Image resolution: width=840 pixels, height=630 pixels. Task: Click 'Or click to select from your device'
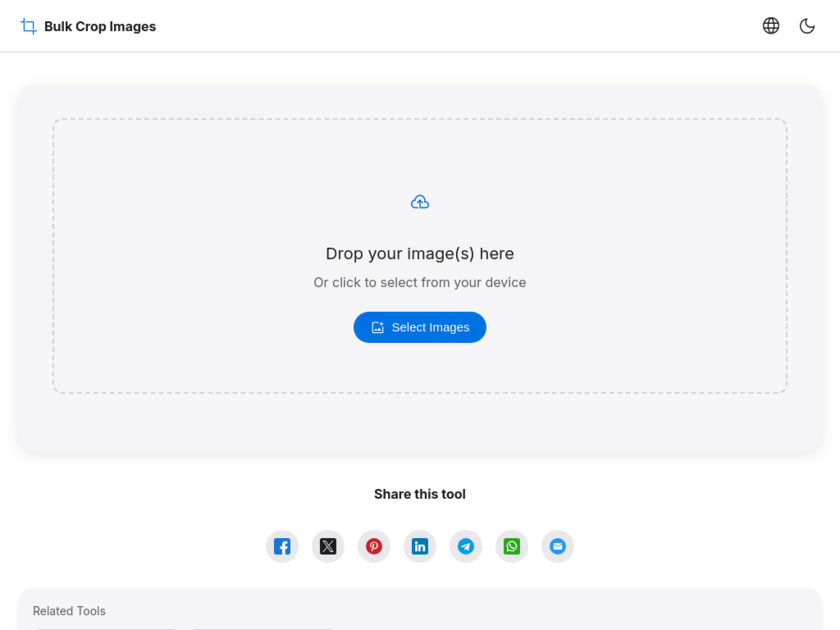(420, 282)
